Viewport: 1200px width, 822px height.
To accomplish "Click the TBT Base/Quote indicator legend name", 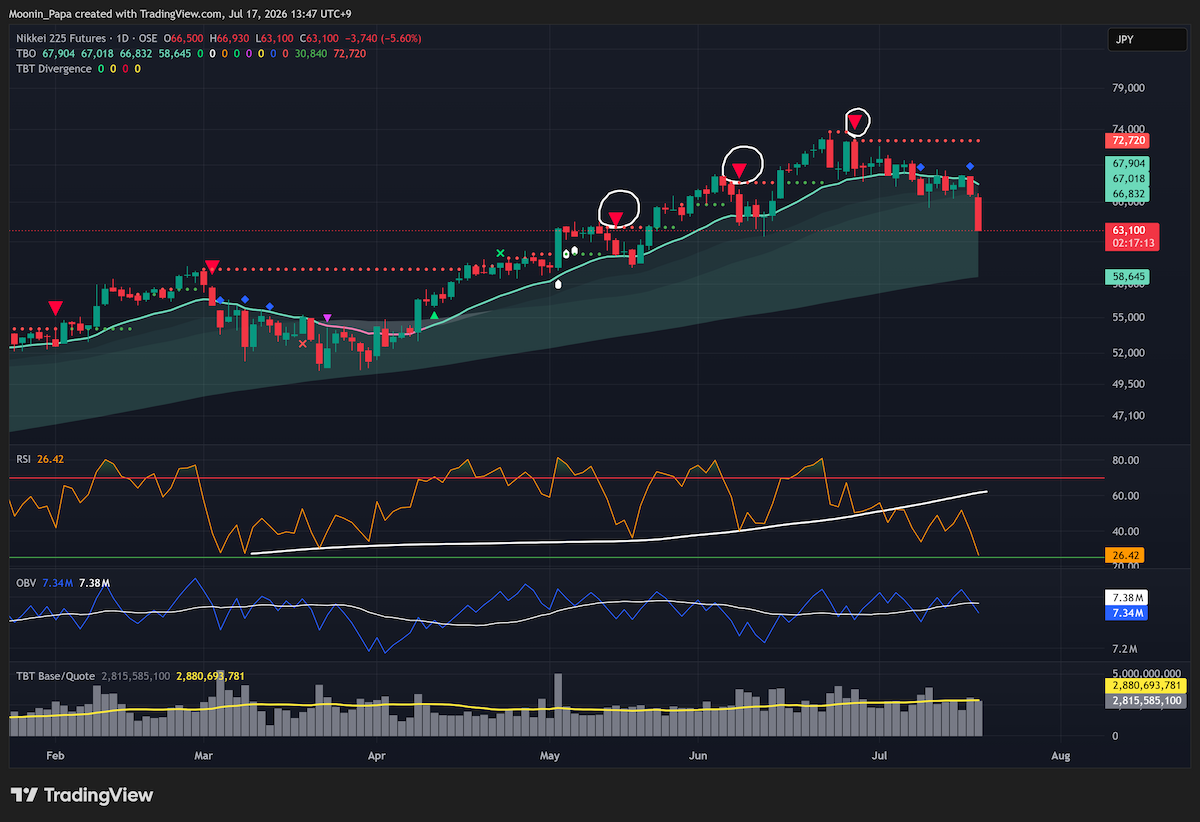I will tap(55, 676).
